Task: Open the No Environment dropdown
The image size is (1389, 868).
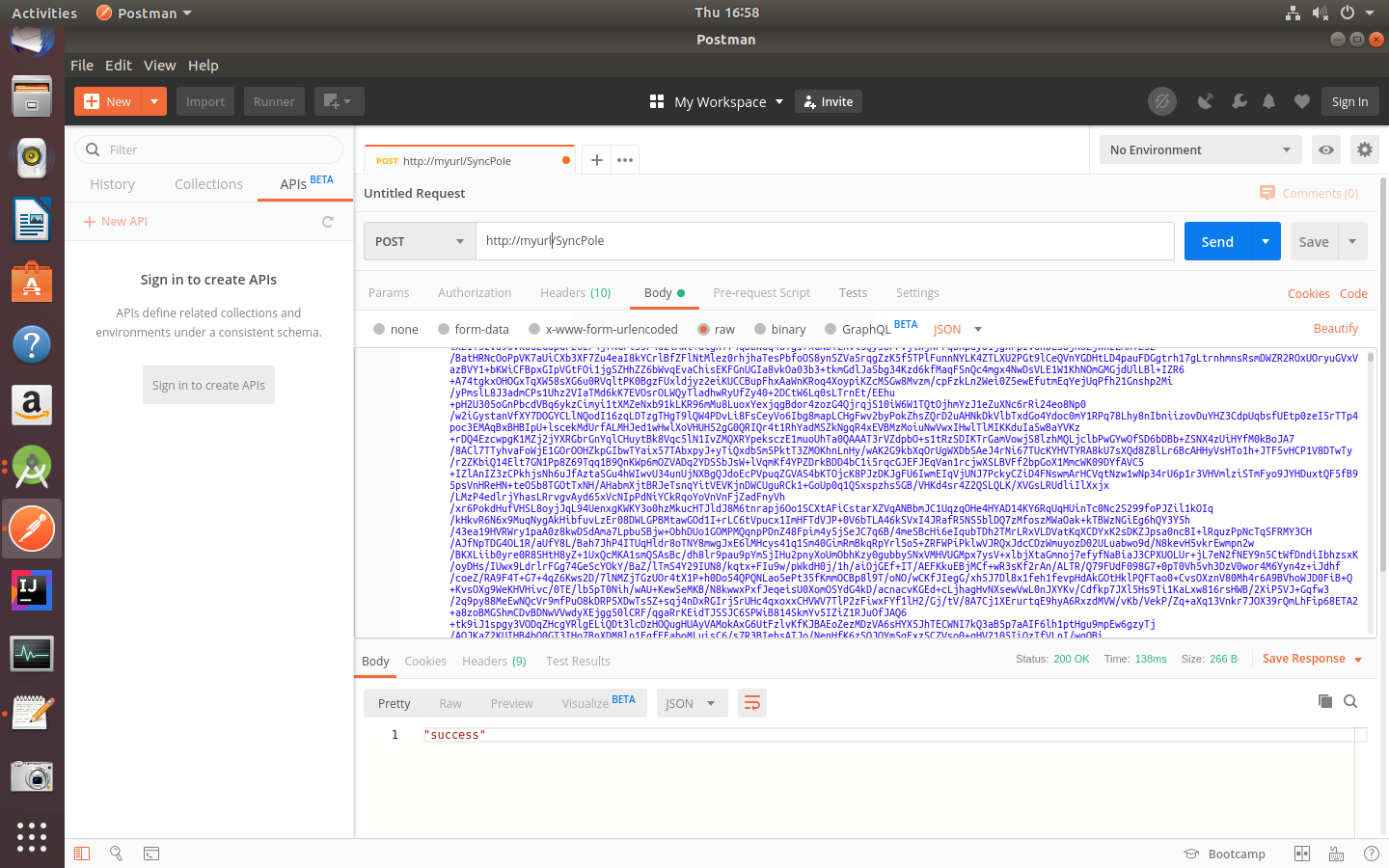Action: click(x=1201, y=149)
